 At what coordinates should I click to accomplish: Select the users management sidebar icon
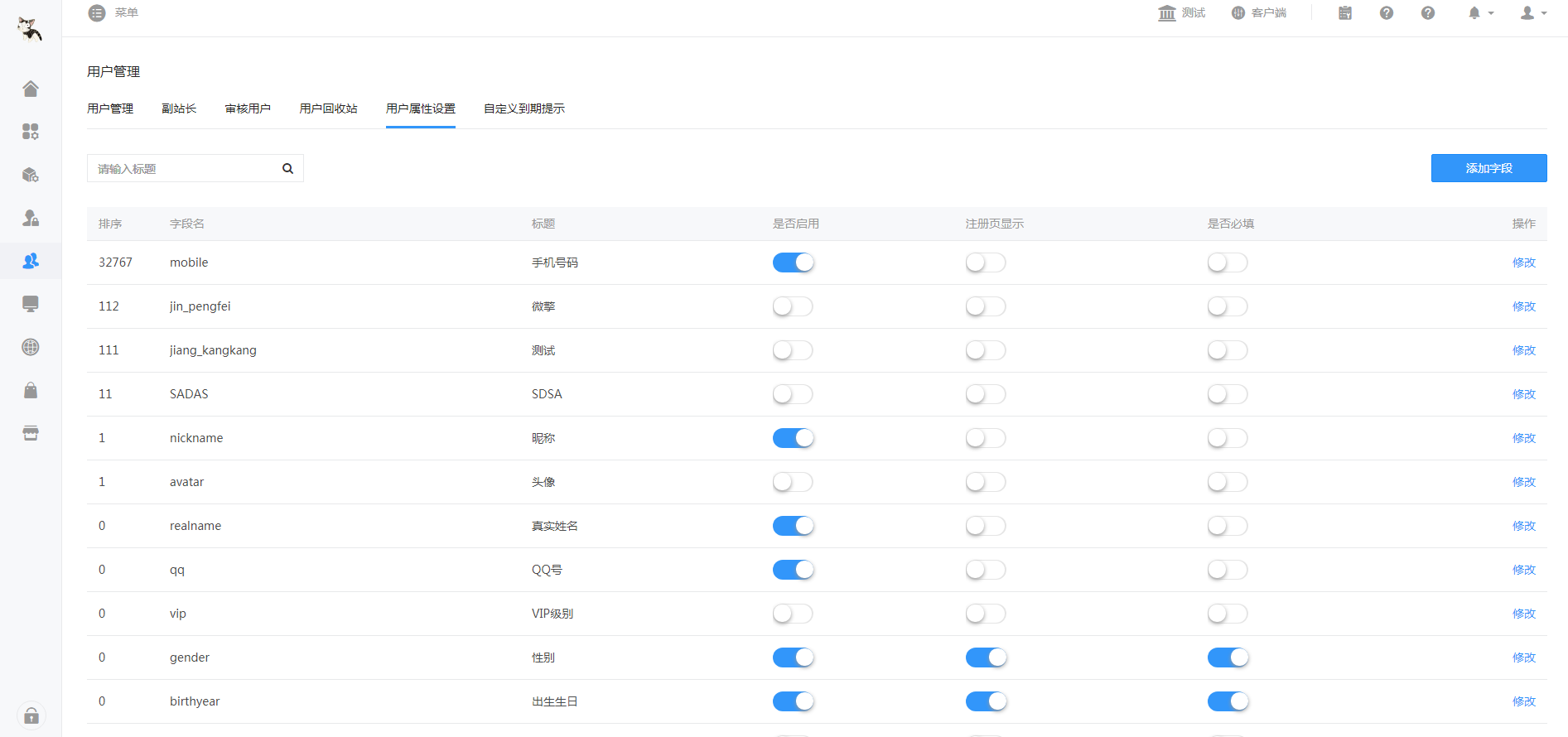(x=31, y=261)
